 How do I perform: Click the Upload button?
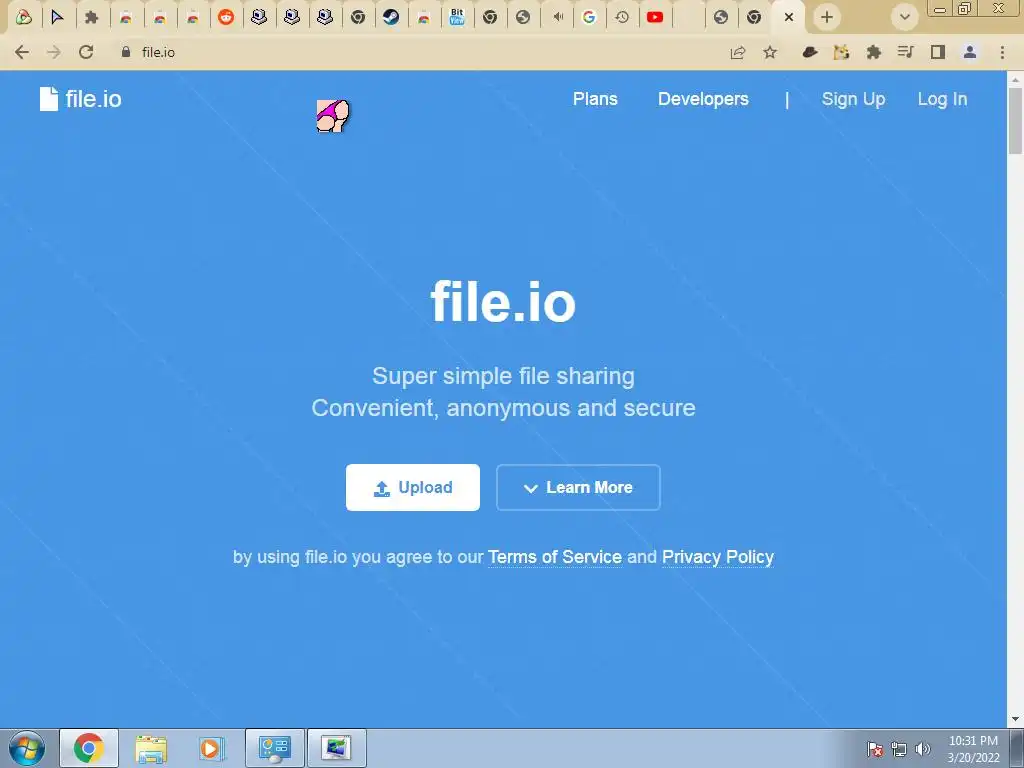[x=413, y=487]
